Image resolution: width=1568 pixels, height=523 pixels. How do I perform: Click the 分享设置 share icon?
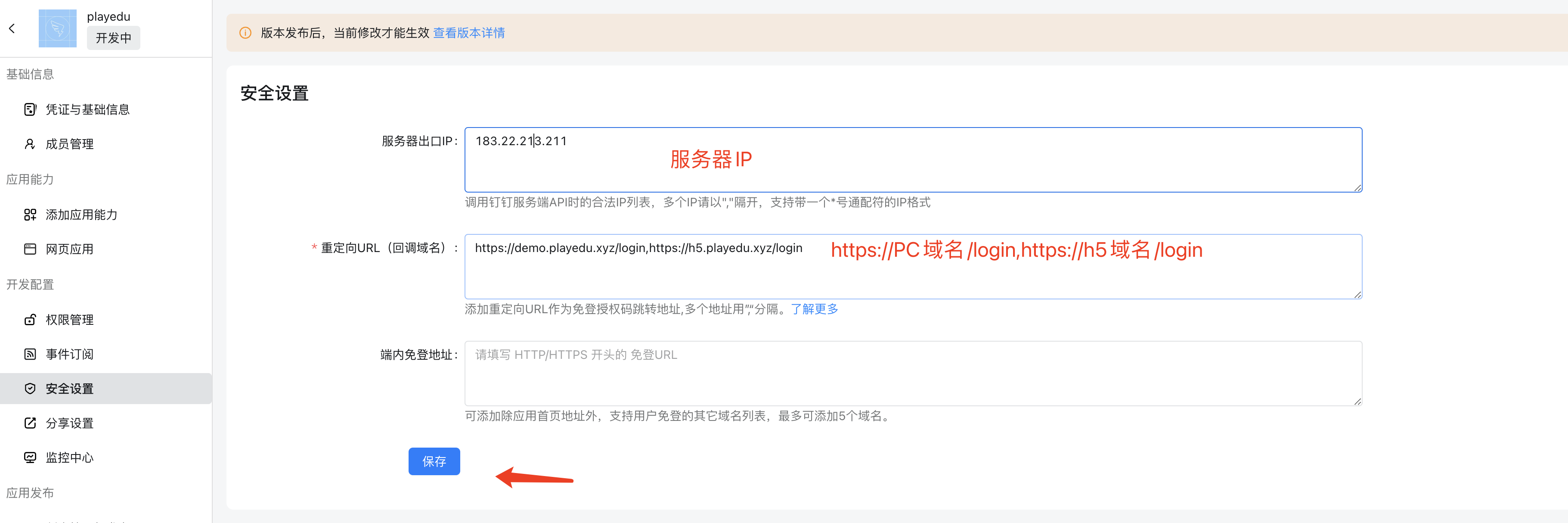[30, 423]
